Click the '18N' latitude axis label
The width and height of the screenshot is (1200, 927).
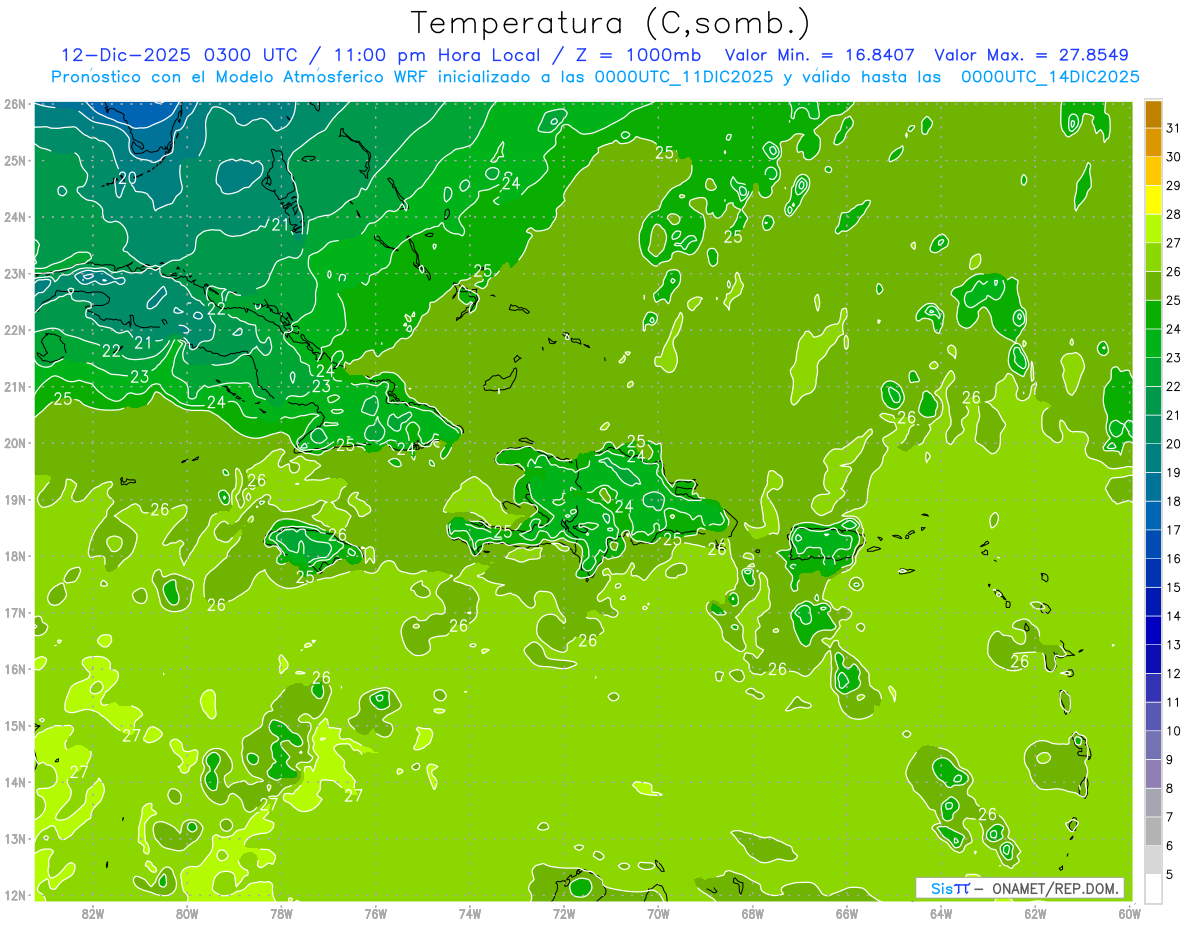click(x=14, y=556)
